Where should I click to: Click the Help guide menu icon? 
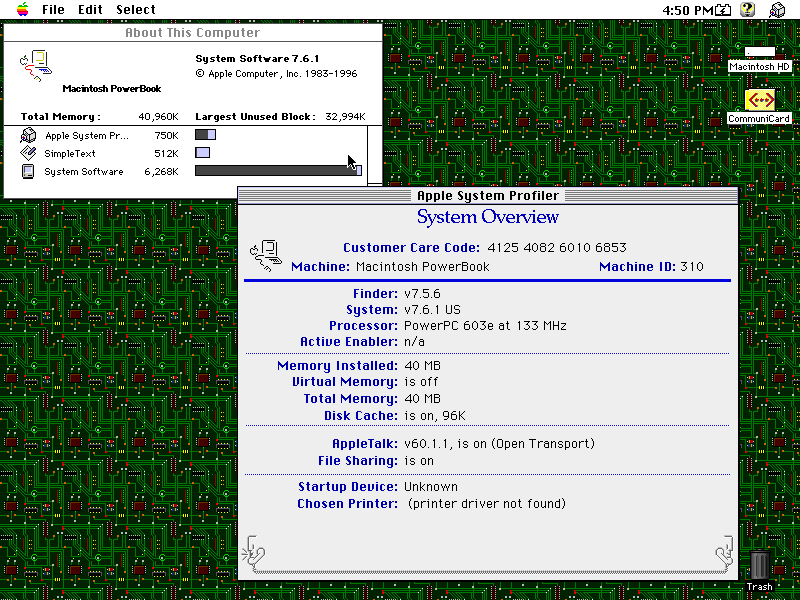point(747,10)
